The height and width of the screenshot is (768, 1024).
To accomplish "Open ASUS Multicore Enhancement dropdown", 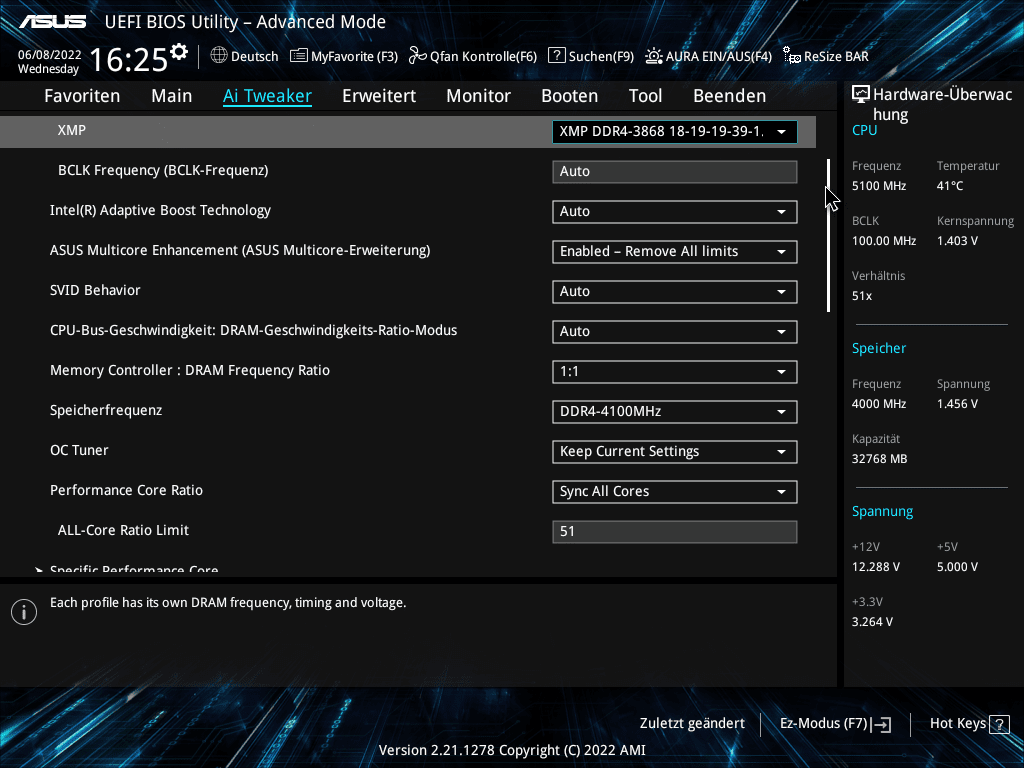I will [675, 251].
